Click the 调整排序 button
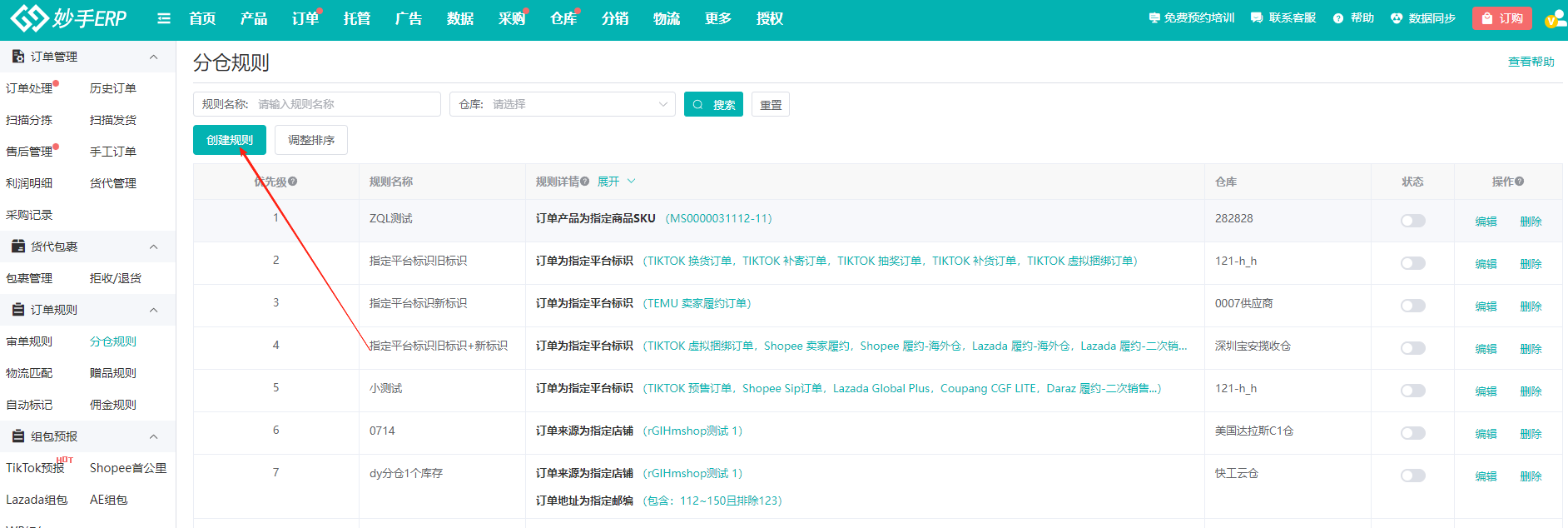 311,140
